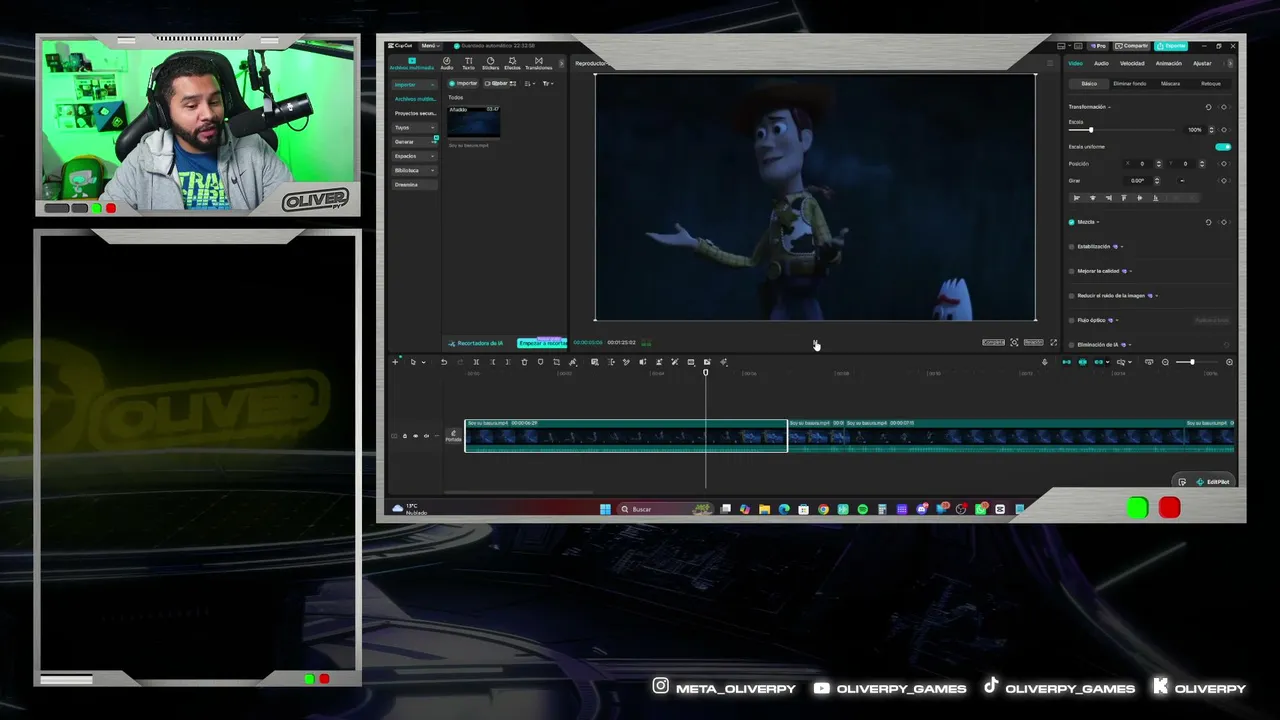Select Proyectos secundarios in sidebar
The height and width of the screenshot is (720, 1280).
[414, 113]
